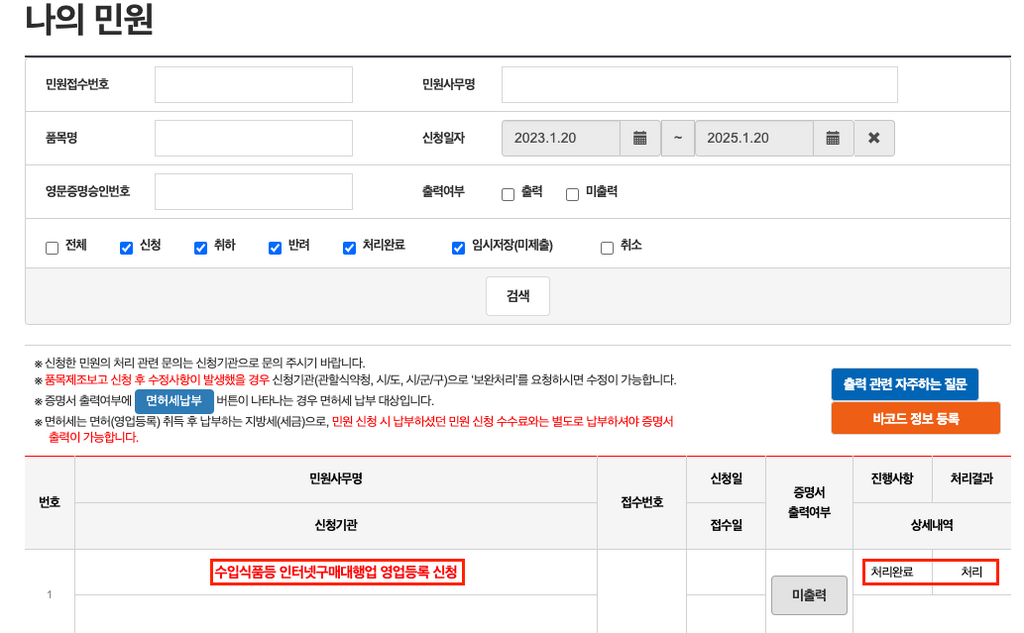
Task: Click the 증명서 출력여부 column header
Action: (x=809, y=502)
